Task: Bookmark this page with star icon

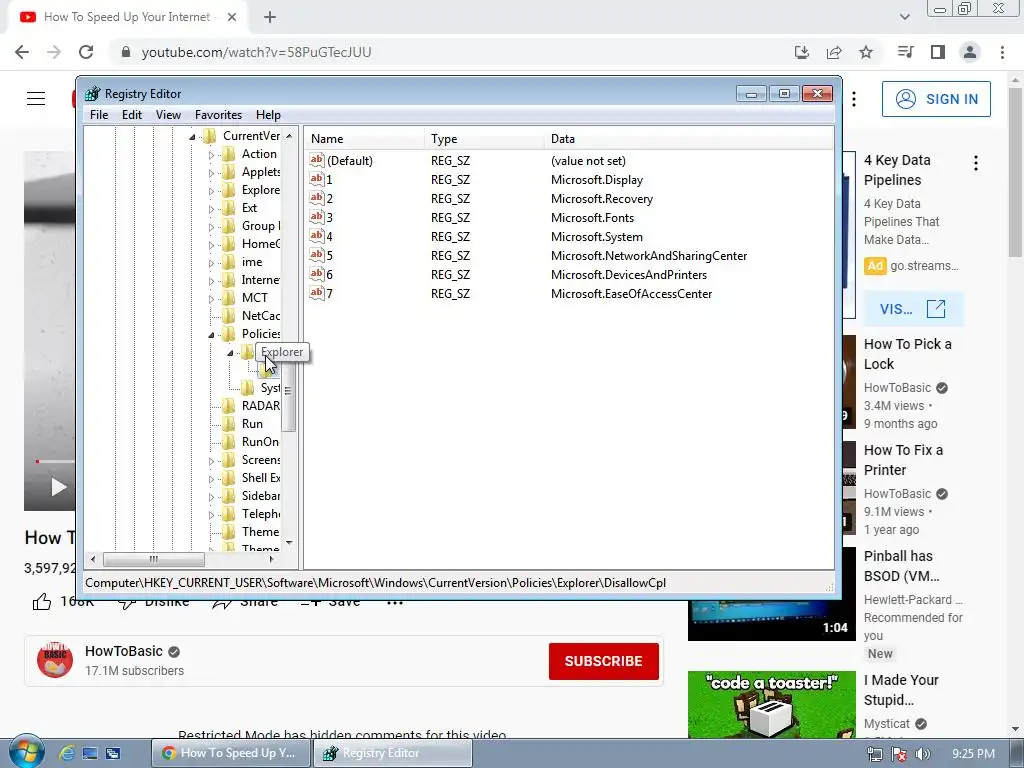Action: [x=866, y=52]
